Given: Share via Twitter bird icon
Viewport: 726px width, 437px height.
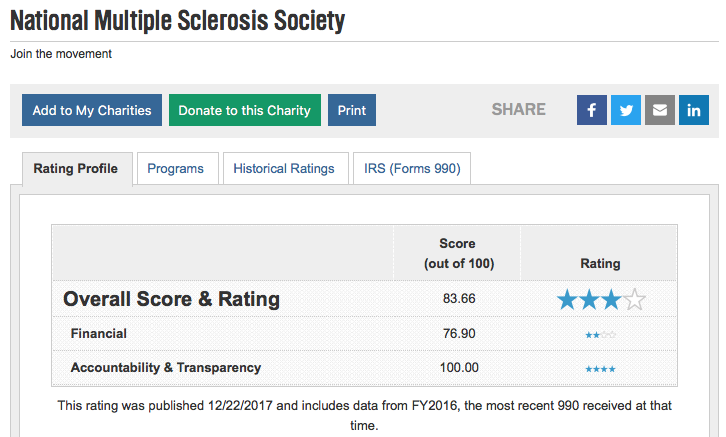Looking at the screenshot, I should [626, 110].
